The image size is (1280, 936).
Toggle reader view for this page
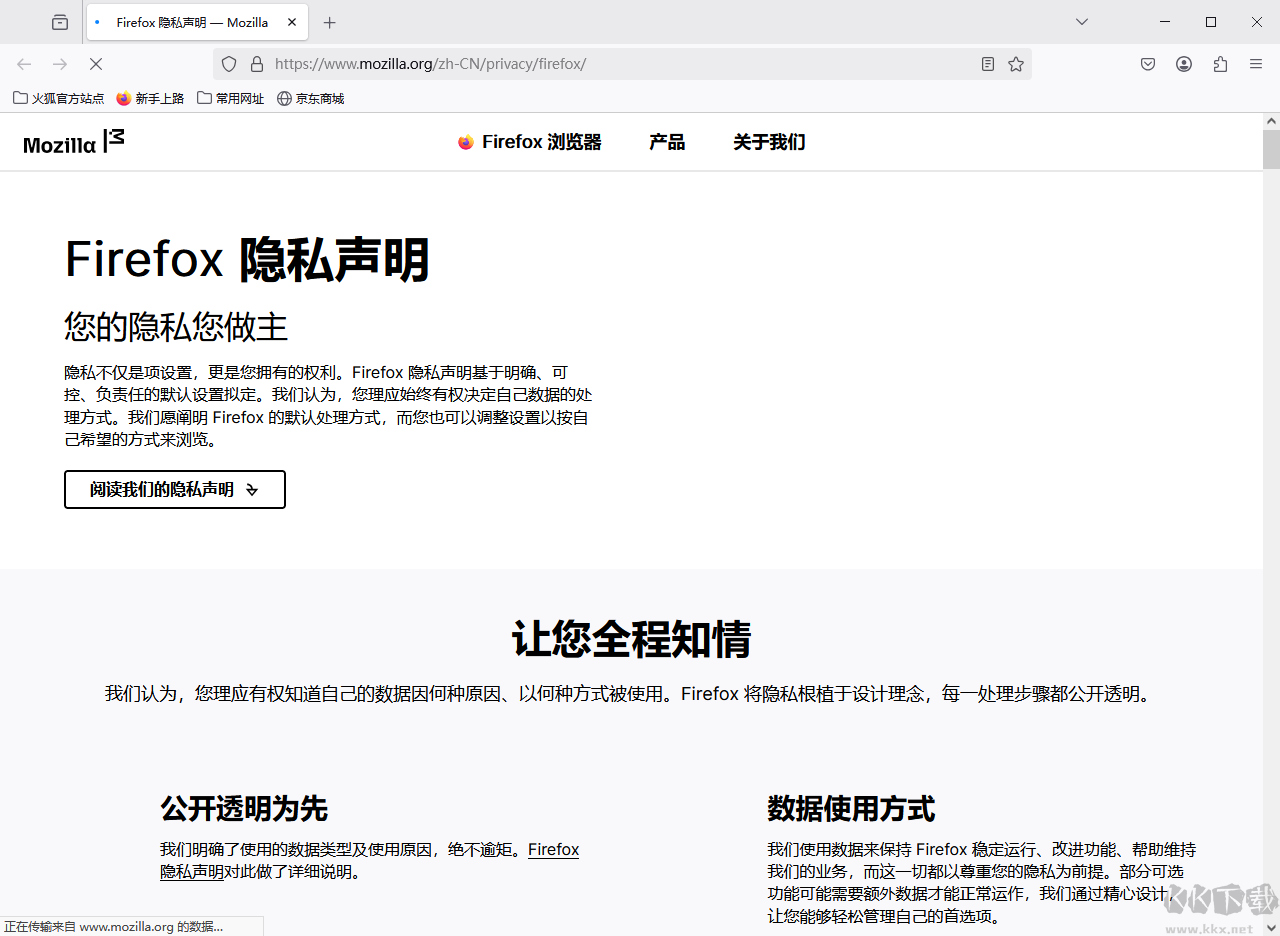988,64
